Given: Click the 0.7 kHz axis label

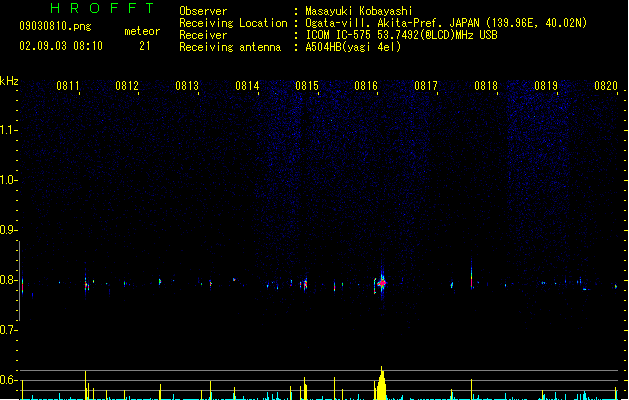Looking at the screenshot, I should click(x=8, y=330).
